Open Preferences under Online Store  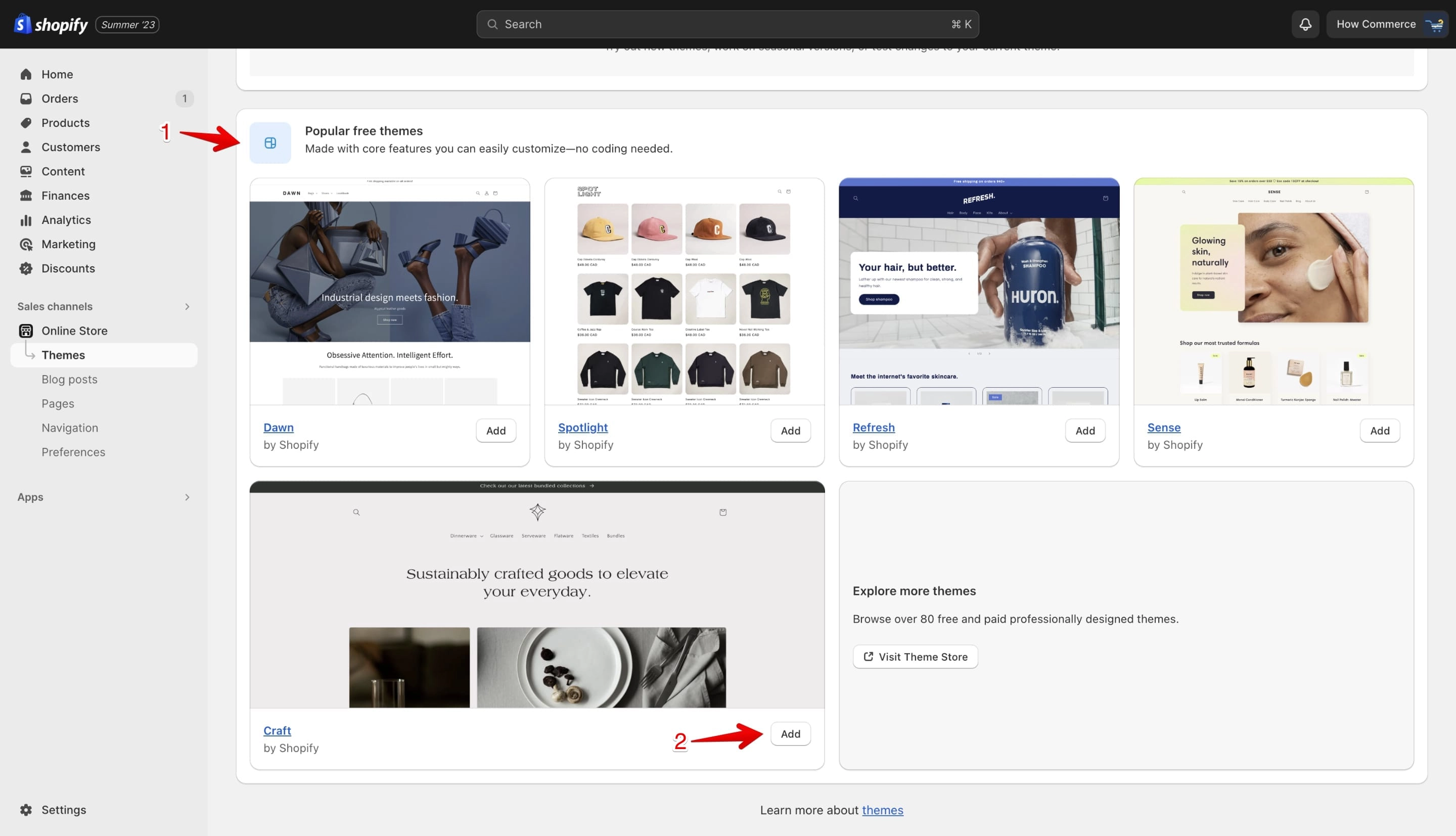(x=73, y=452)
